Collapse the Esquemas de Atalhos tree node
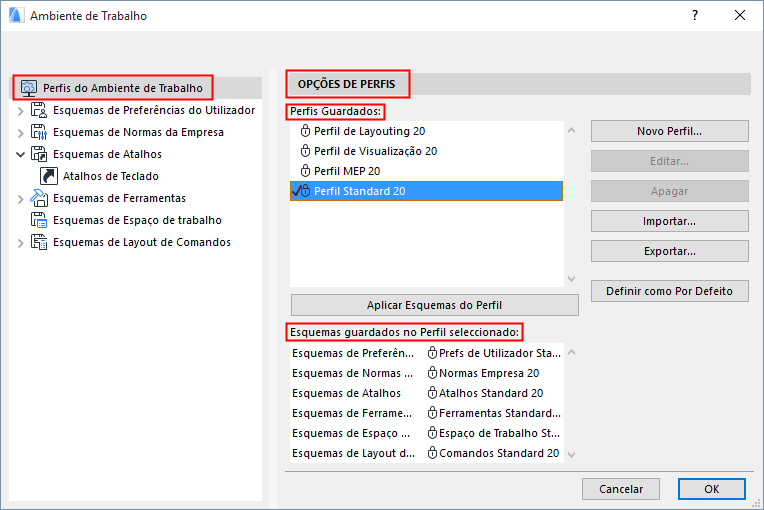764x510 pixels. pos(20,154)
